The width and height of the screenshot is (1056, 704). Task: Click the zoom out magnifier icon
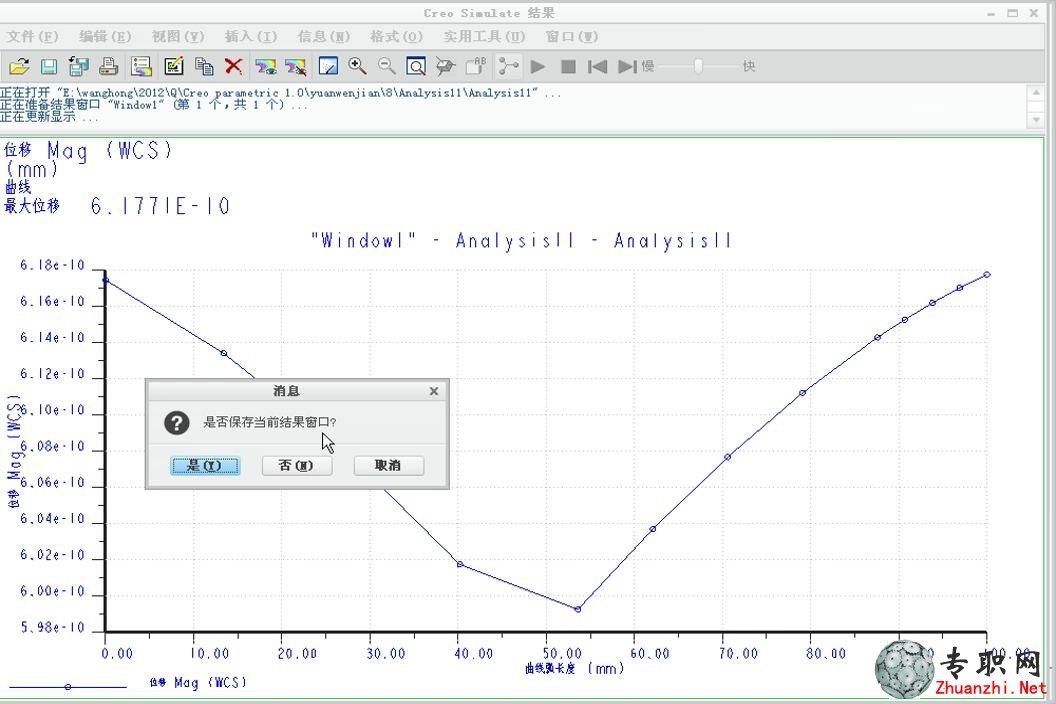coord(386,65)
